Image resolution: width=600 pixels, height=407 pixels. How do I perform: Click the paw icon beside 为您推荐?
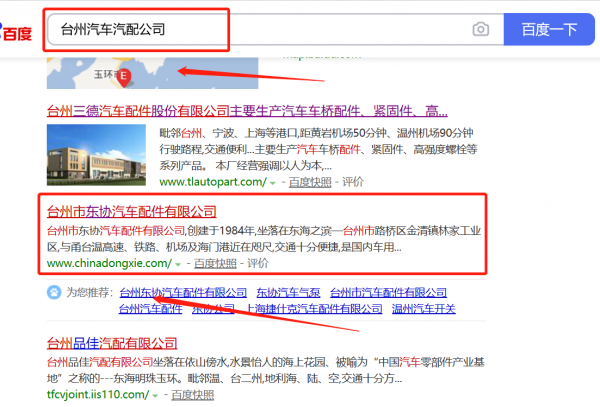pos(55,292)
